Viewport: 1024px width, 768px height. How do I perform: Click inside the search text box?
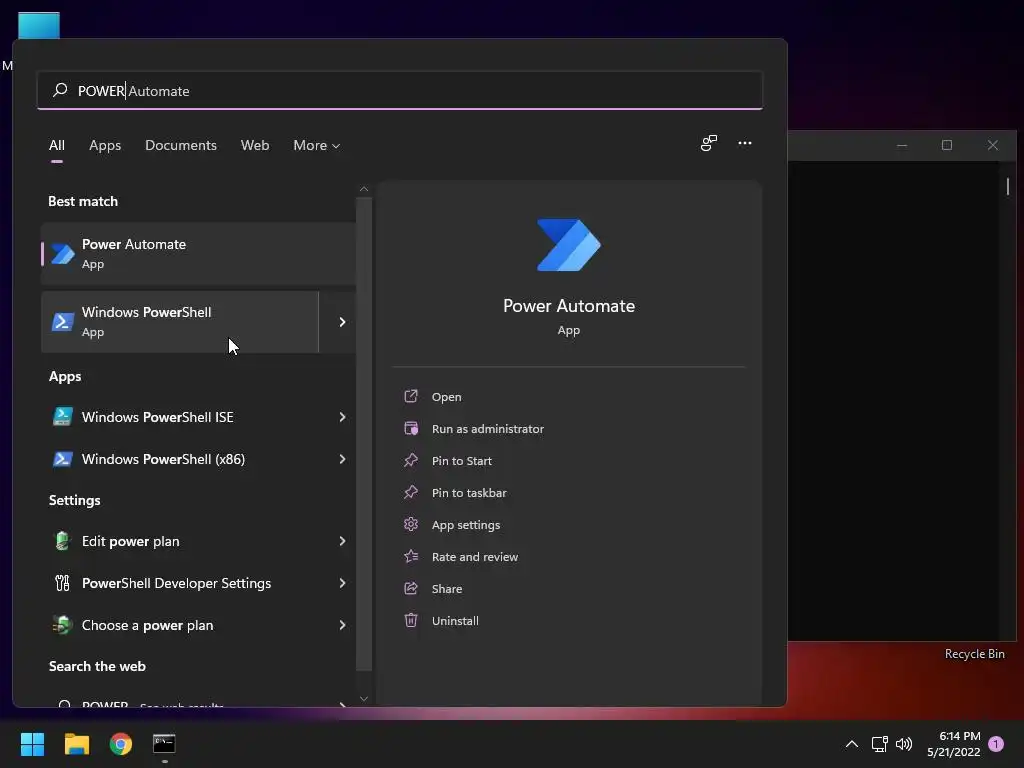[x=400, y=91]
